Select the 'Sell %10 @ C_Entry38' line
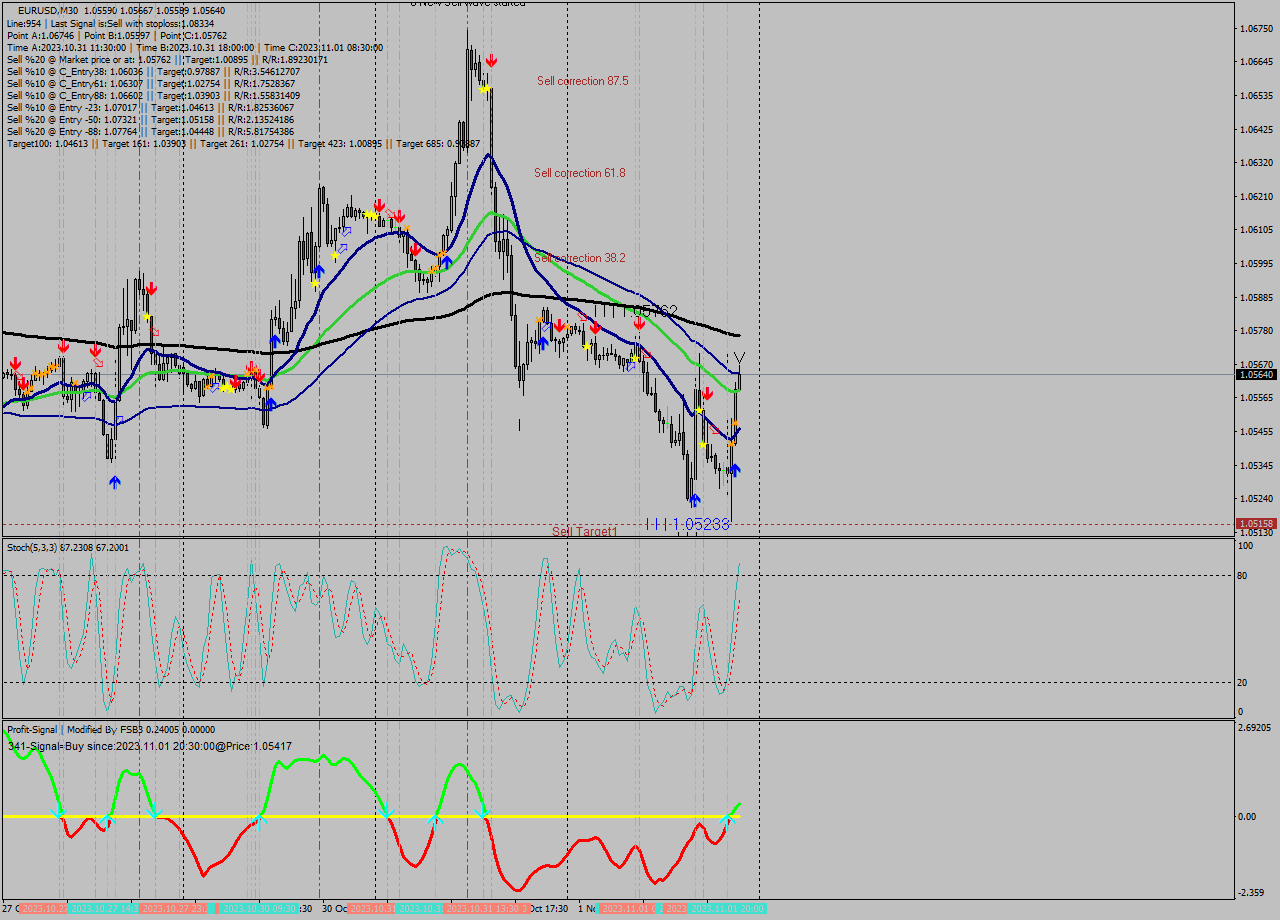1280x920 pixels. click(x=151, y=71)
